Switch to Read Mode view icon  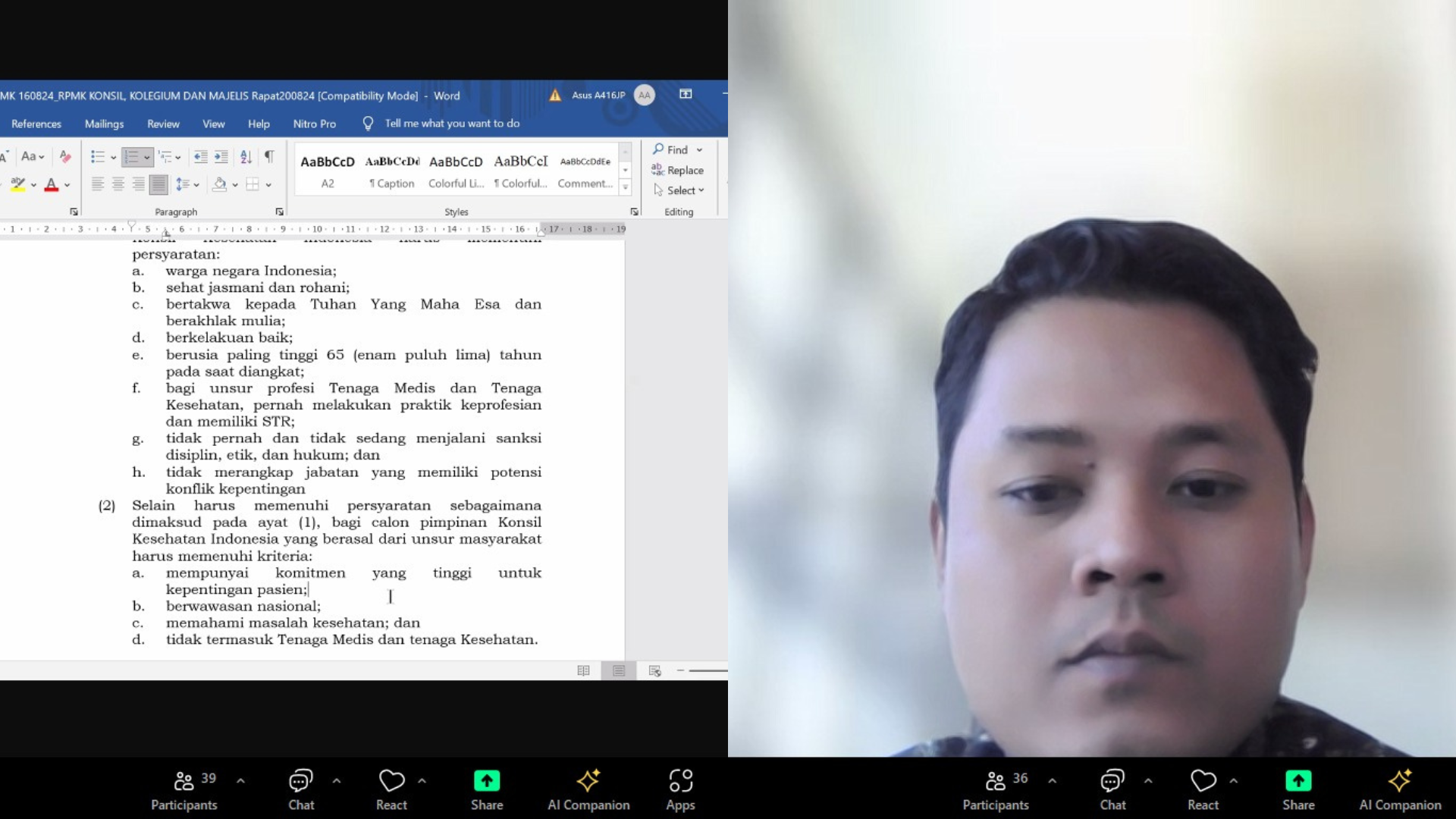pyautogui.click(x=583, y=670)
